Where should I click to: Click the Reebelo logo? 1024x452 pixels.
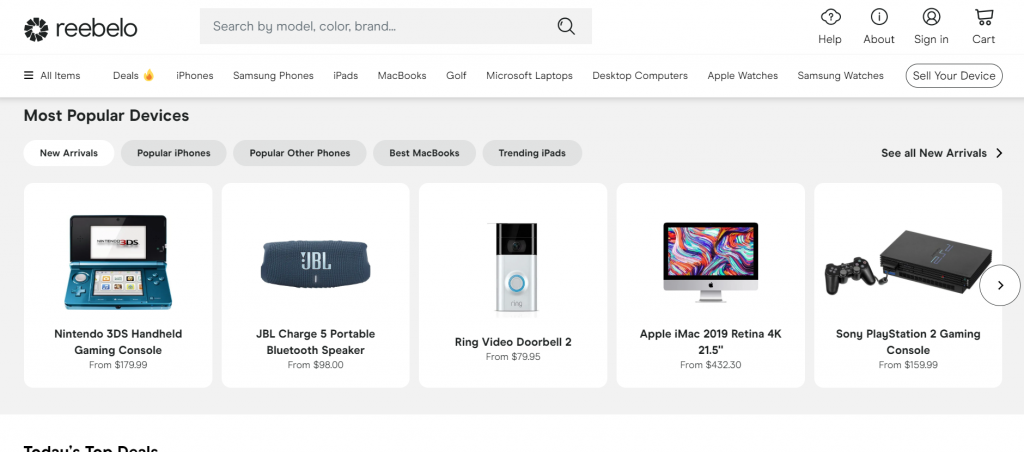[x=80, y=29]
